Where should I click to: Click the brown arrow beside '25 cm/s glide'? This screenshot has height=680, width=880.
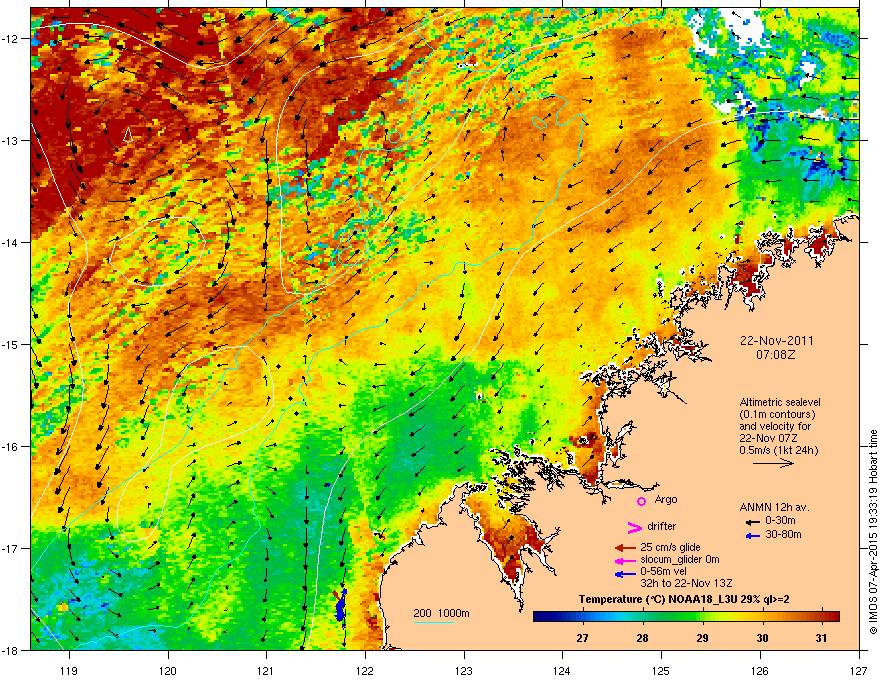click(x=625, y=548)
